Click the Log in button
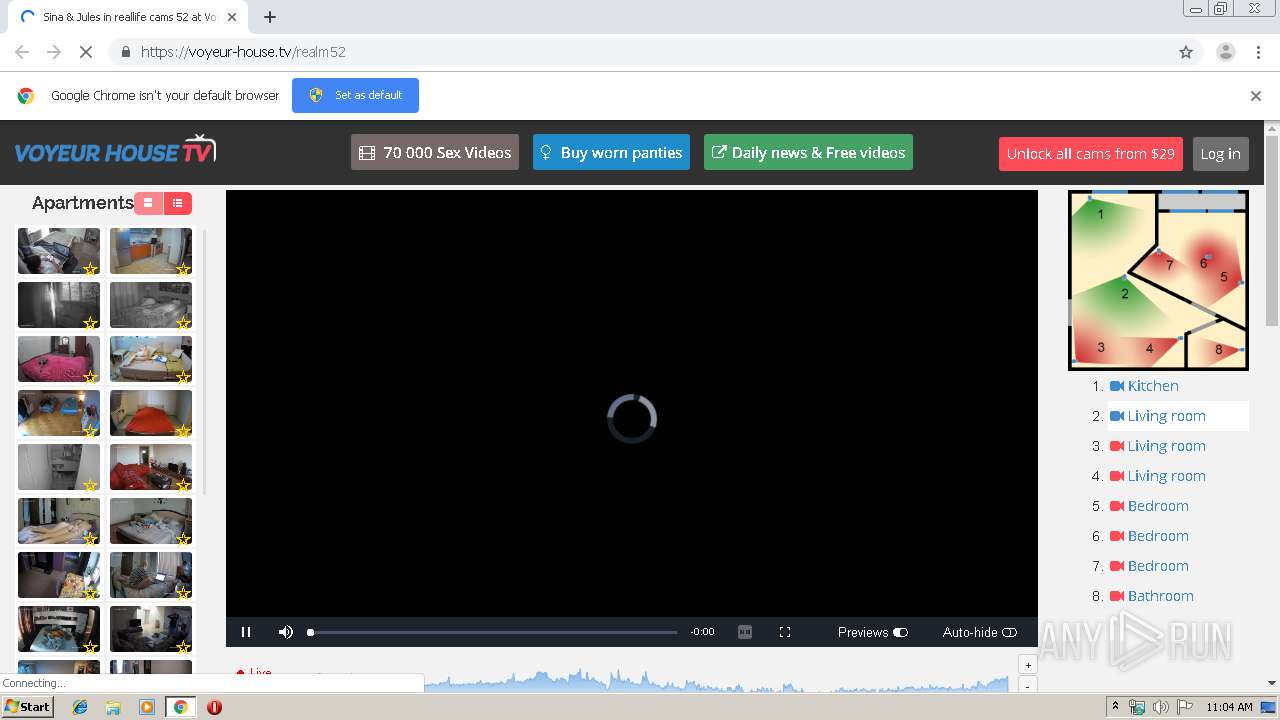 point(1220,153)
